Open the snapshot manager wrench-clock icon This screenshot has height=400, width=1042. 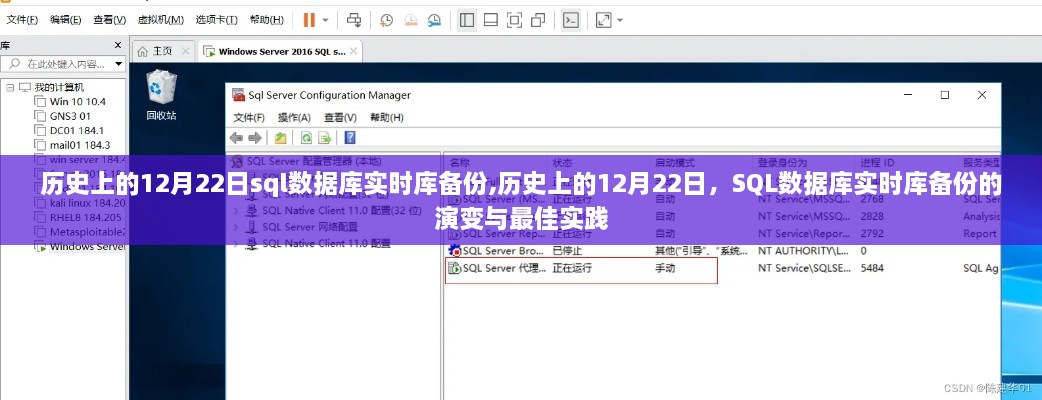click(434, 20)
